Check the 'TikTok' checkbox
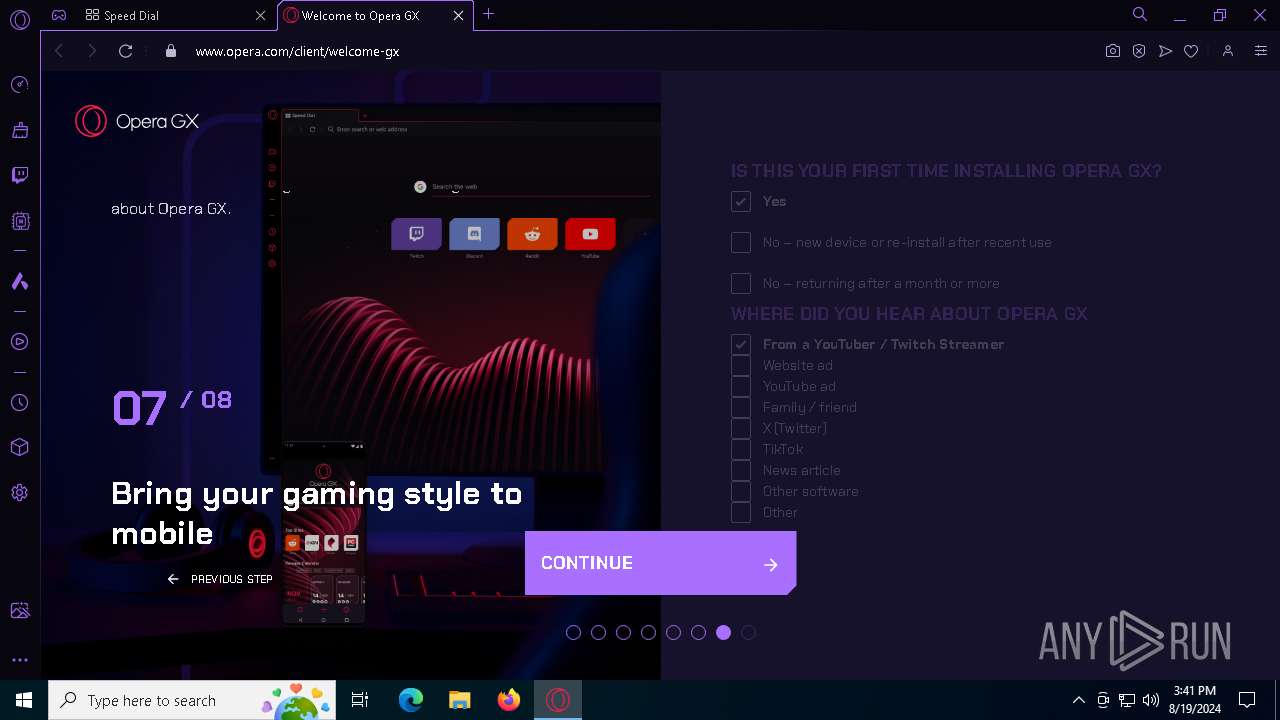The image size is (1280, 720). (x=740, y=449)
